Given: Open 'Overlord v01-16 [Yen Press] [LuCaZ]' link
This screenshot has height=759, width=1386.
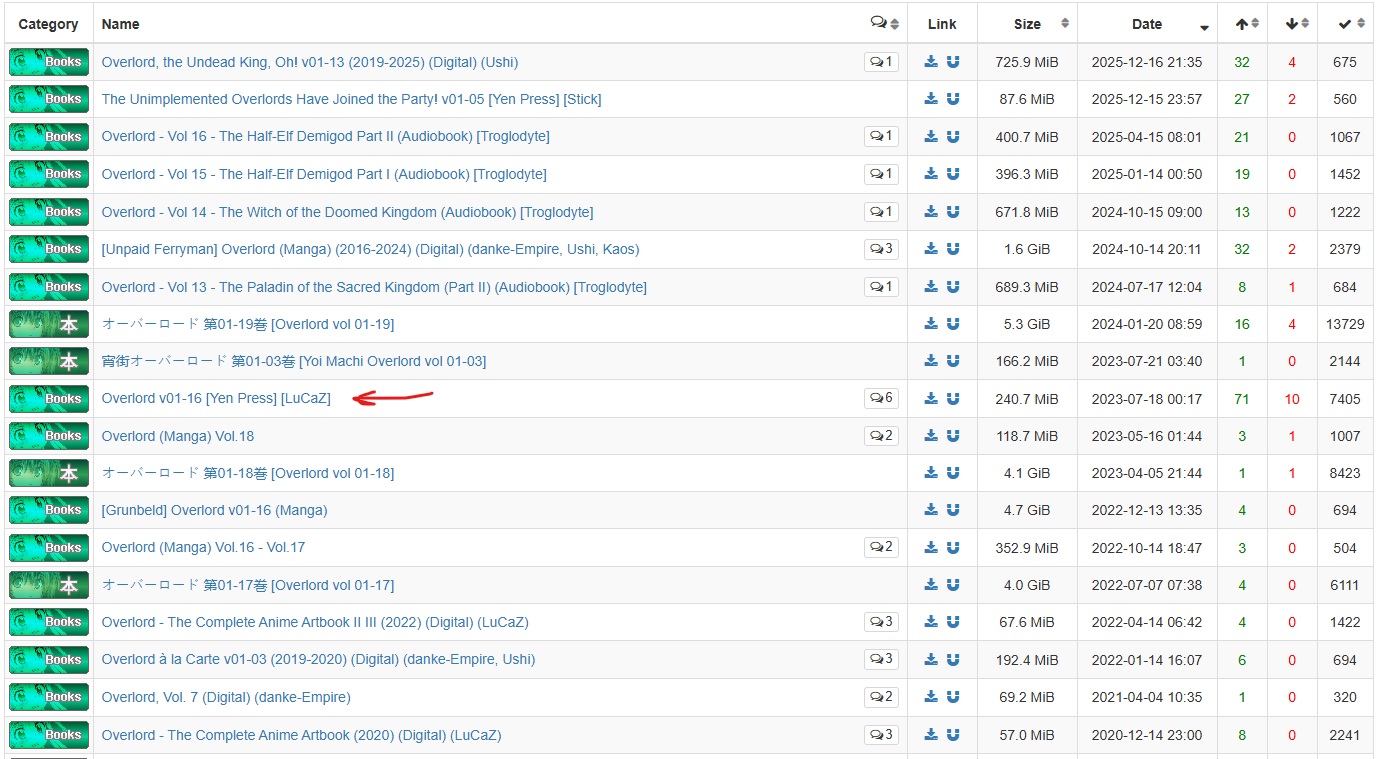Looking at the screenshot, I should pos(216,398).
